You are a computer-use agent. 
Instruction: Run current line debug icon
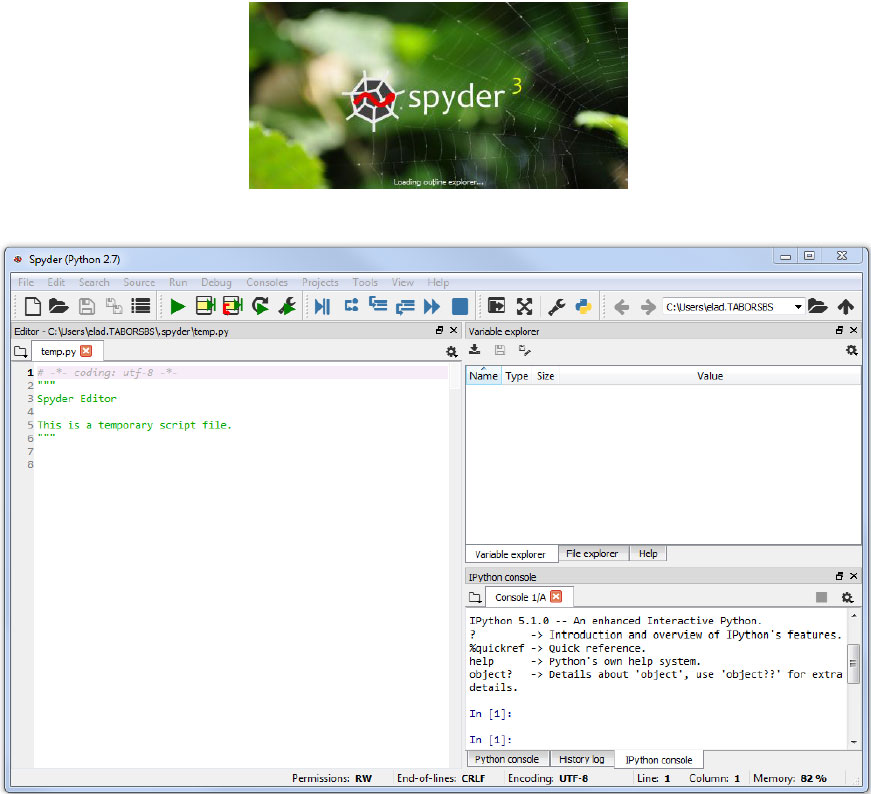pyautogui.click(x=351, y=305)
